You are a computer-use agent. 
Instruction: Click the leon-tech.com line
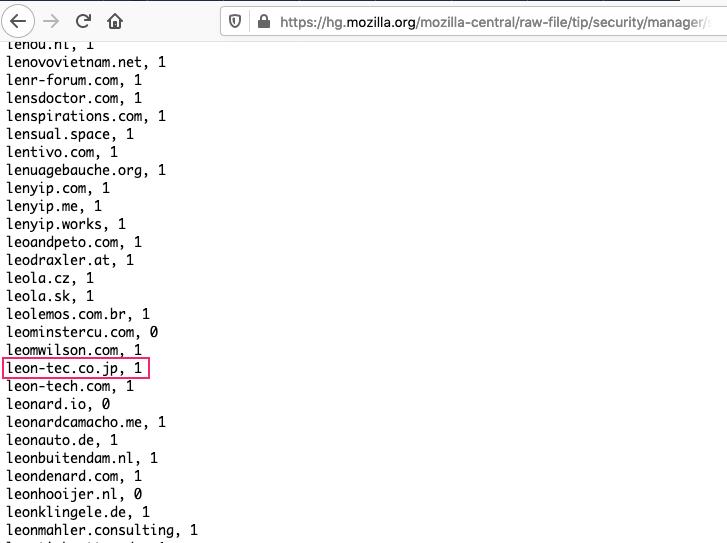(70, 386)
